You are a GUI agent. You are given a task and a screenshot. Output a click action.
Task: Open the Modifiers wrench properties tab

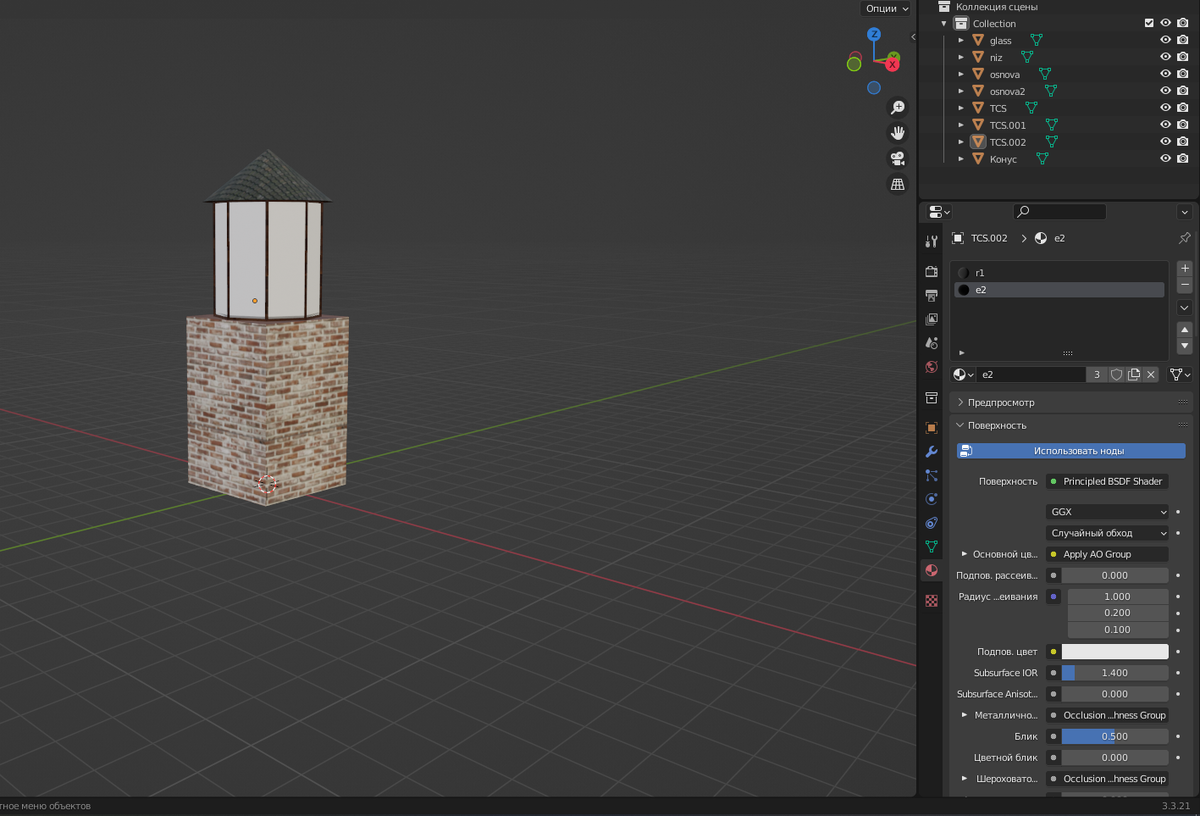[931, 452]
